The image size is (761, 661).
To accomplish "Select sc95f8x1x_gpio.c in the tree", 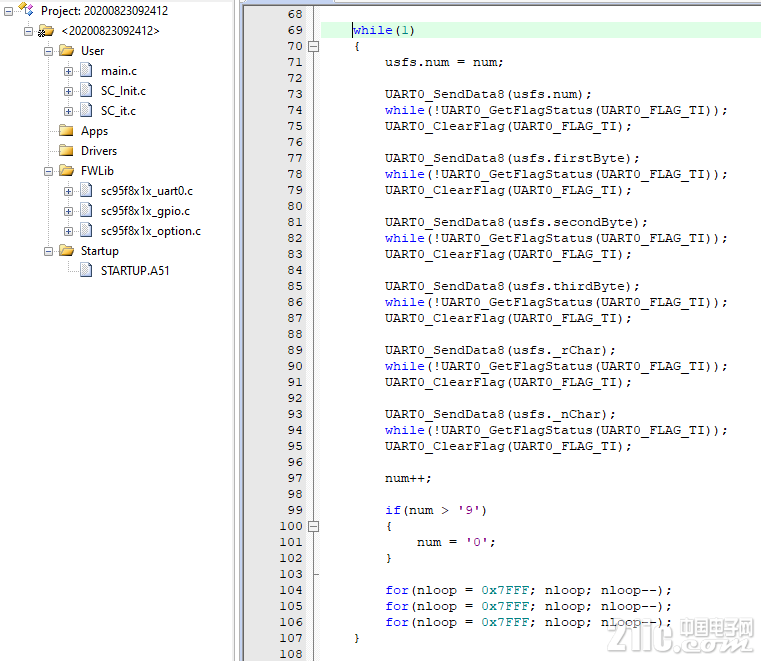I will (145, 211).
